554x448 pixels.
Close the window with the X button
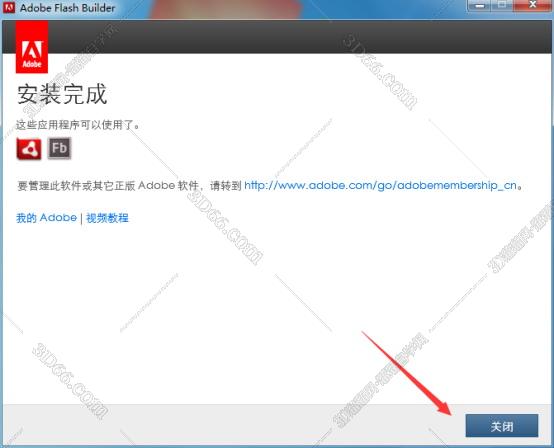coord(533,5)
